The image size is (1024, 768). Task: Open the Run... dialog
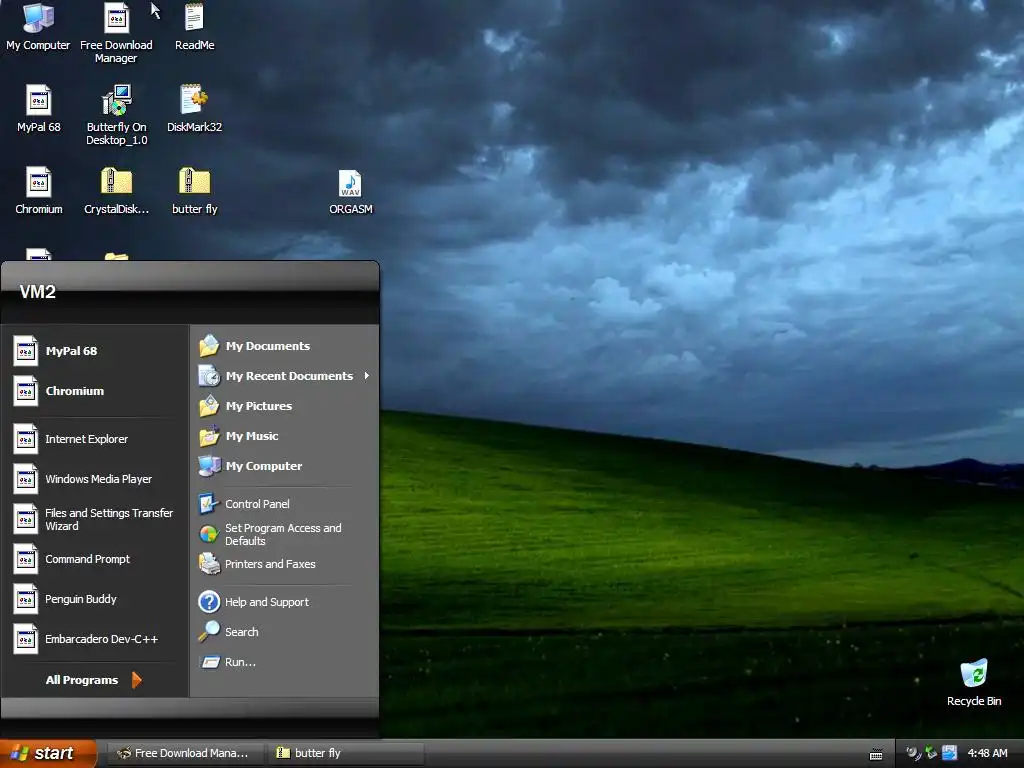click(284, 662)
